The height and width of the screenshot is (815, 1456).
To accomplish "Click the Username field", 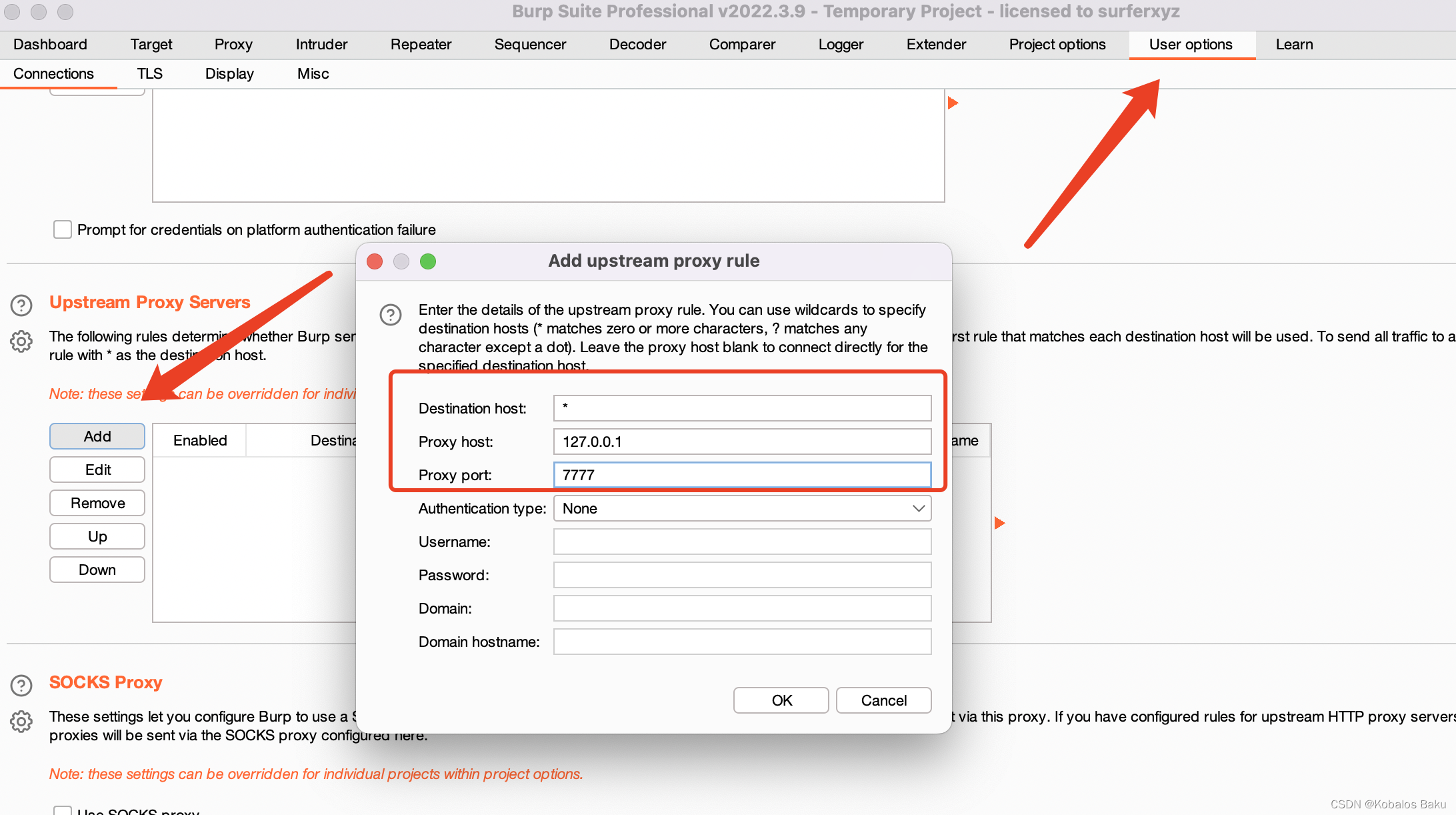I will 742,542.
